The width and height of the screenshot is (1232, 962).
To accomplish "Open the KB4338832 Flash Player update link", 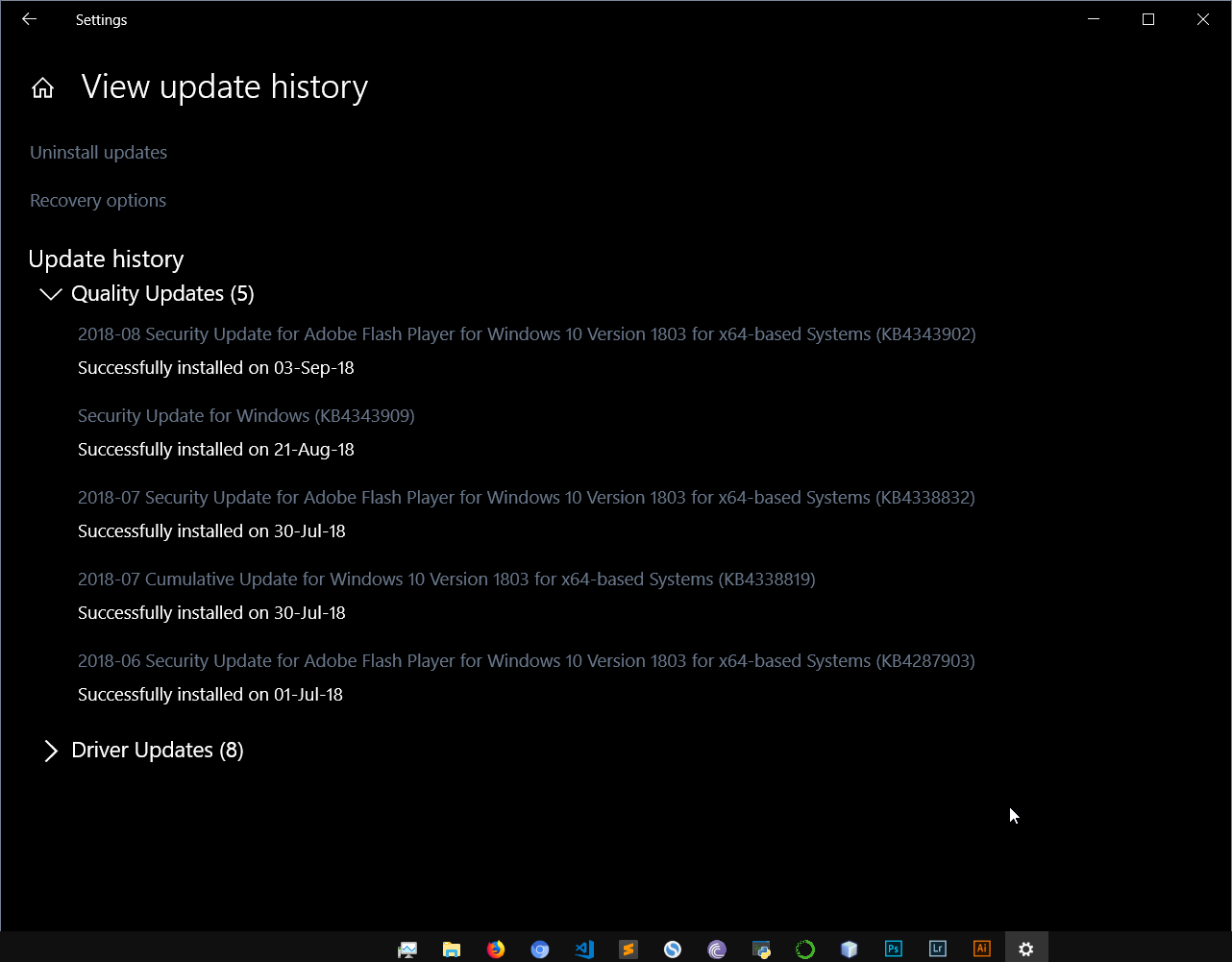I will coord(527,497).
